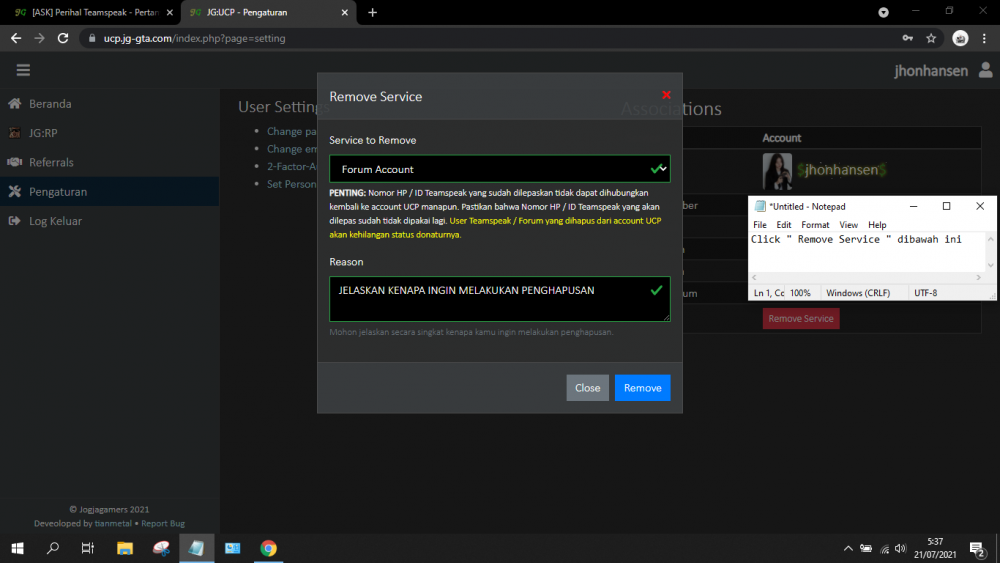Close the ASK Perihal Teamspeak tab
Image resolution: width=1000 pixels, height=563 pixels.
point(170,12)
